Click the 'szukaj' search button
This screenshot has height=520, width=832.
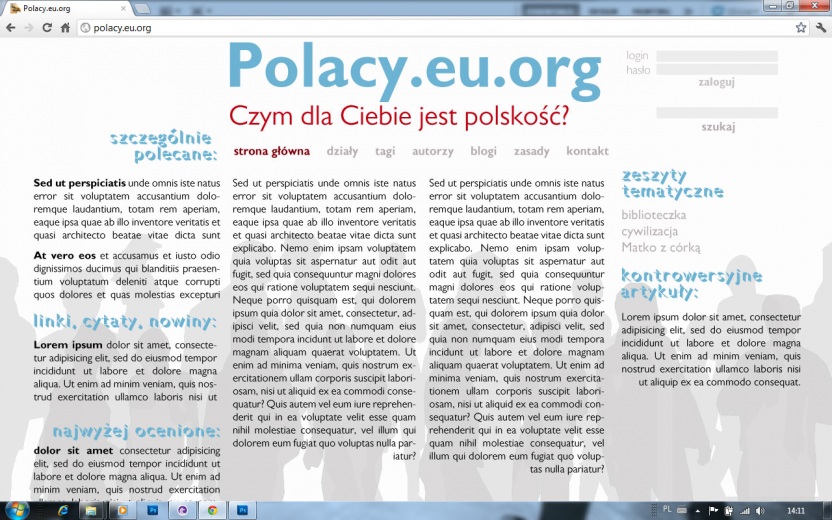[717, 127]
